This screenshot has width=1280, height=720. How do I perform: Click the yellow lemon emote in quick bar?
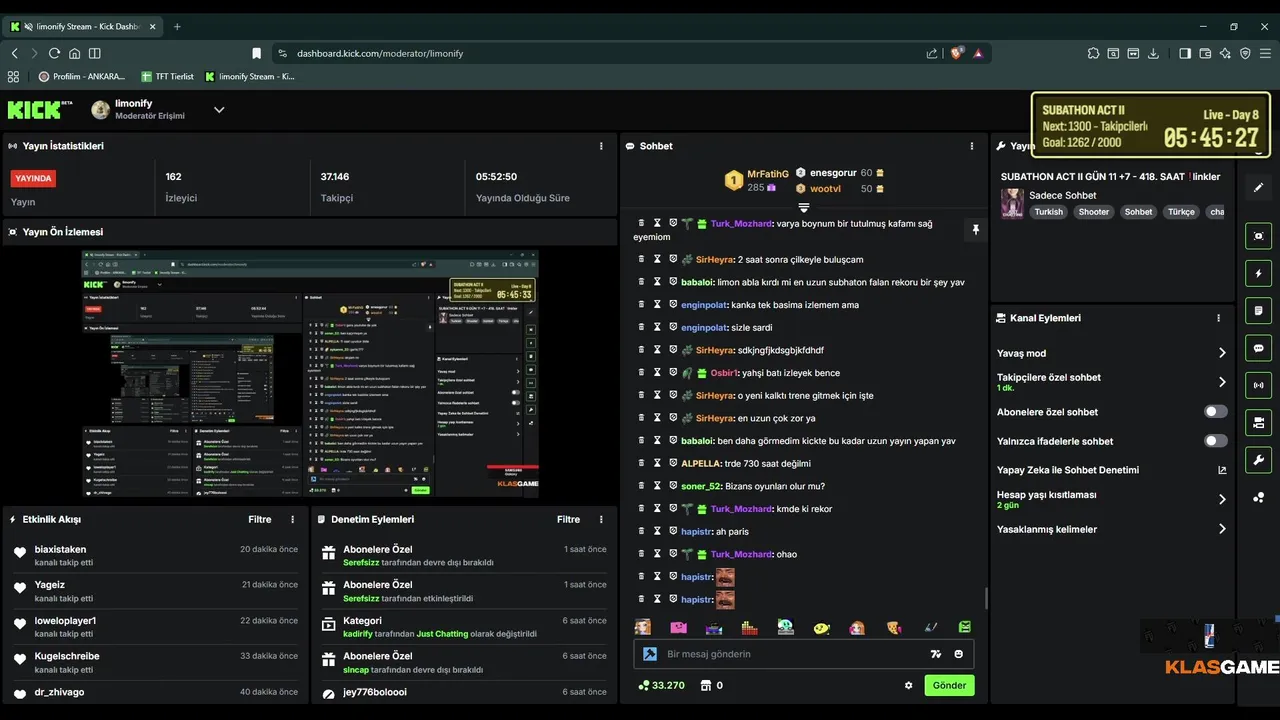pyautogui.click(x=821, y=628)
